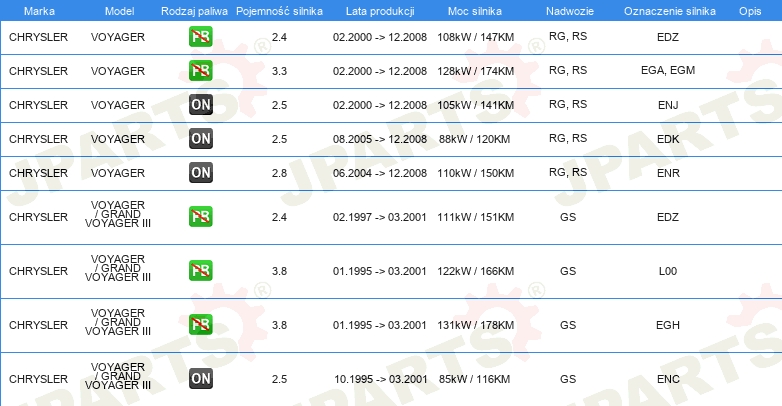Image resolution: width=782 pixels, height=406 pixels.
Task: Select the engine code L00 cell
Action: (668, 271)
